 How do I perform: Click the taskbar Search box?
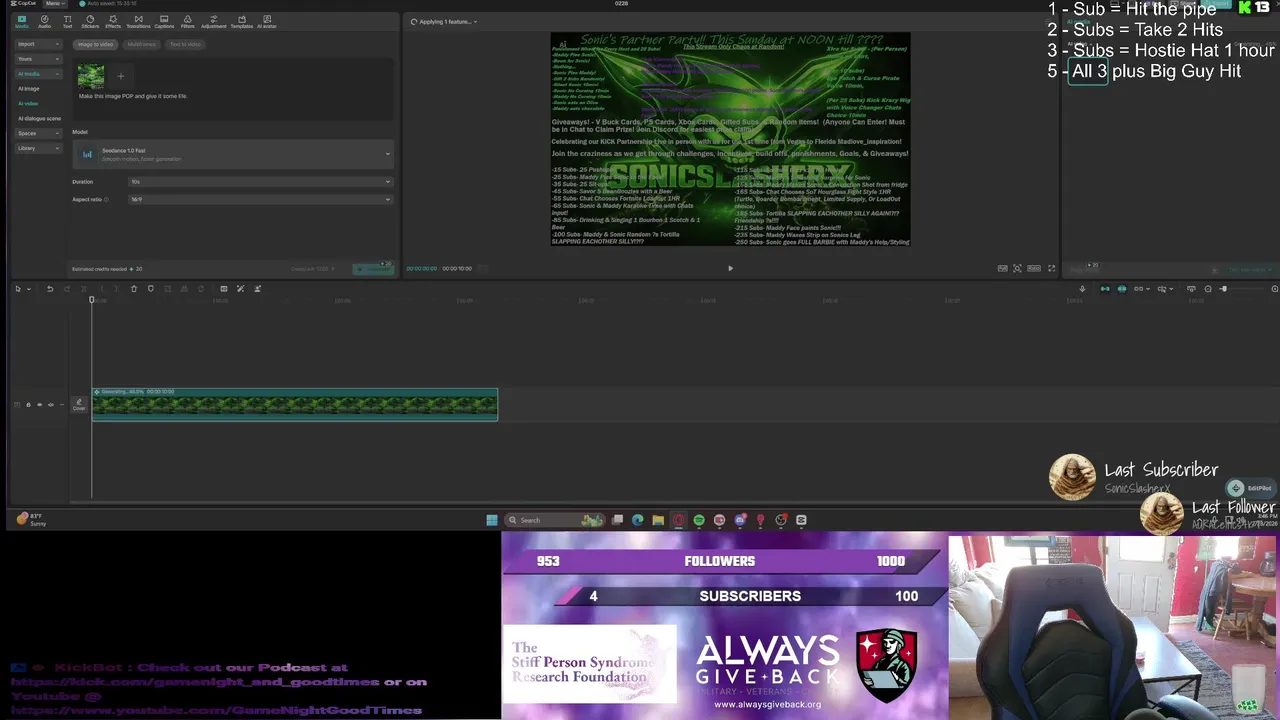(x=556, y=520)
